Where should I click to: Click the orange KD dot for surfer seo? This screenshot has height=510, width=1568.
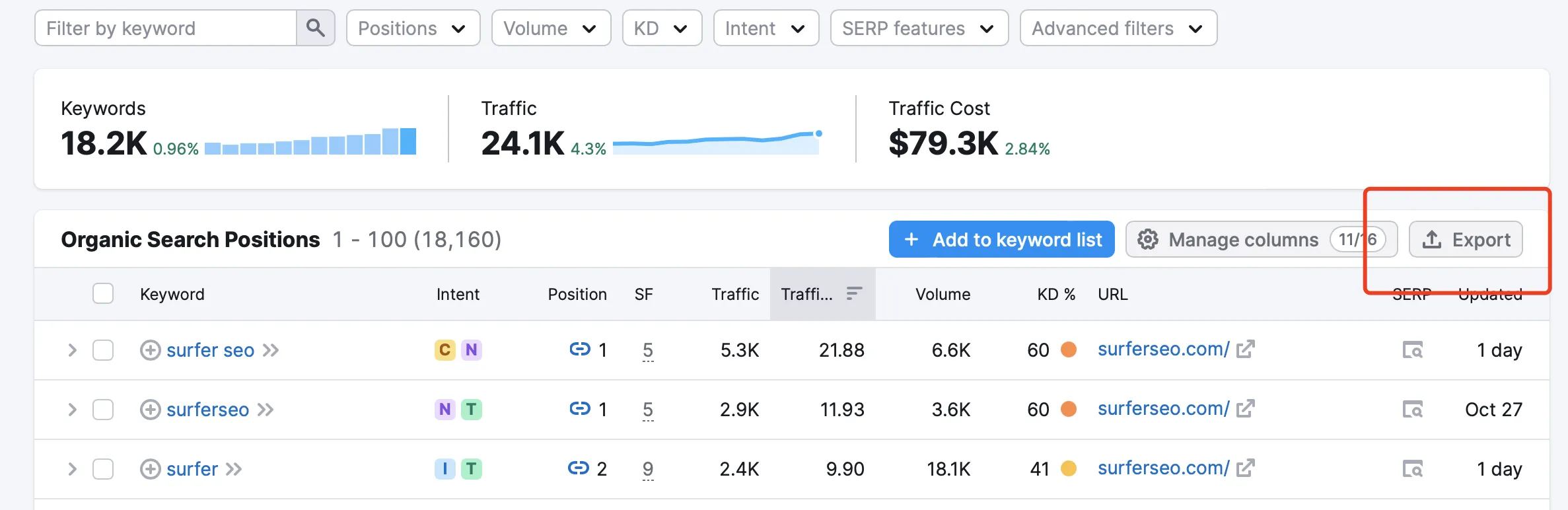(1069, 349)
